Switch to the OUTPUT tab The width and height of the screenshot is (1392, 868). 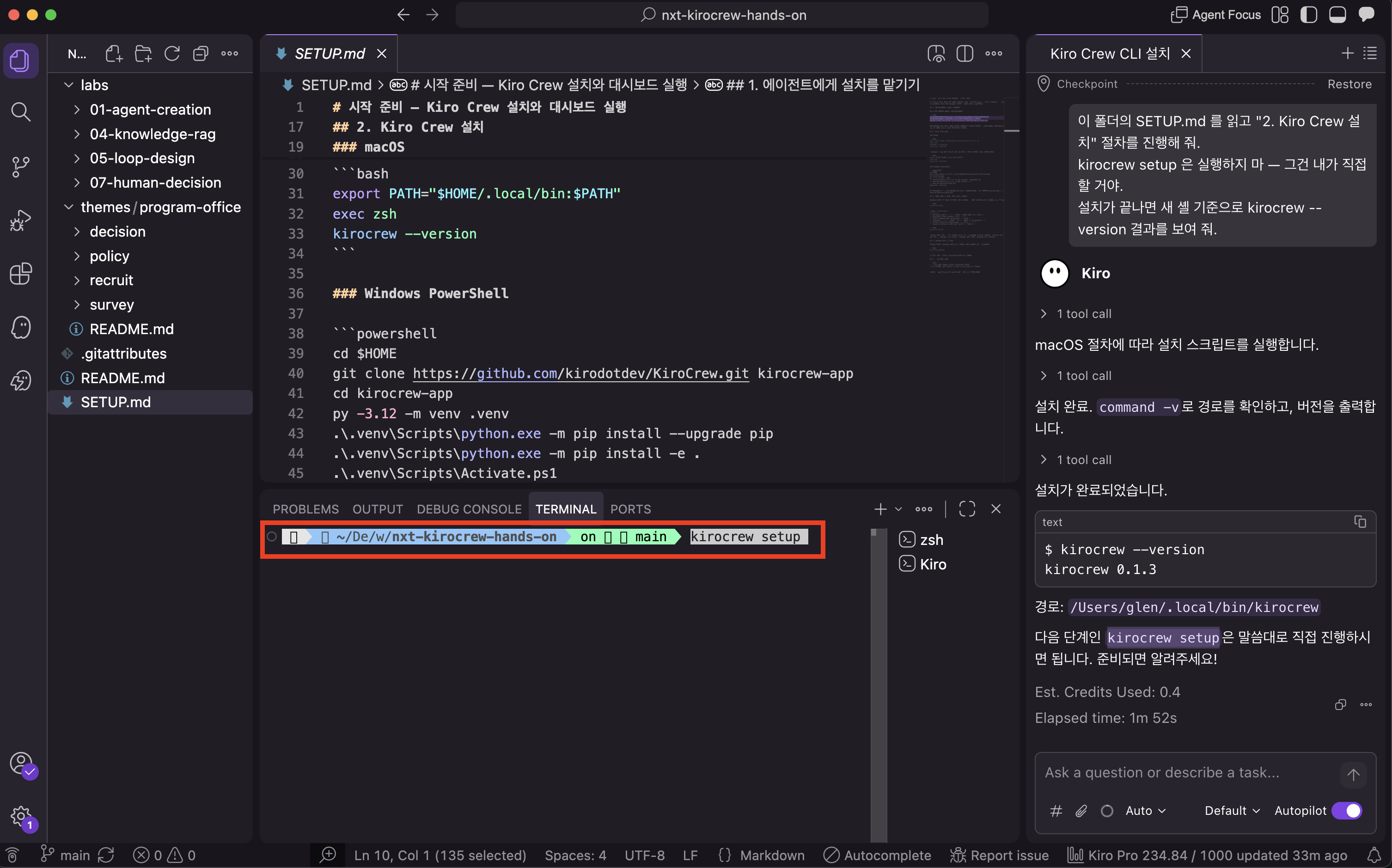378,509
